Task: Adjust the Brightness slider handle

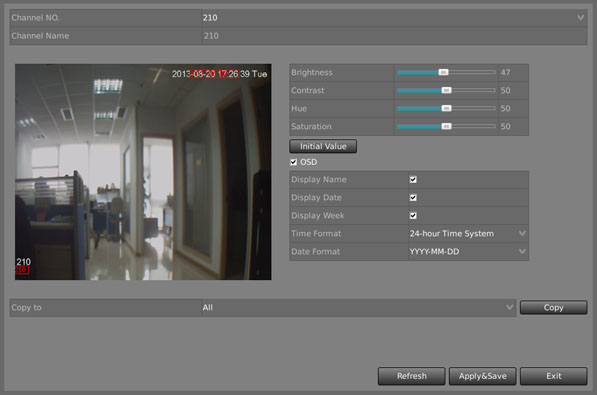Action: [x=443, y=72]
